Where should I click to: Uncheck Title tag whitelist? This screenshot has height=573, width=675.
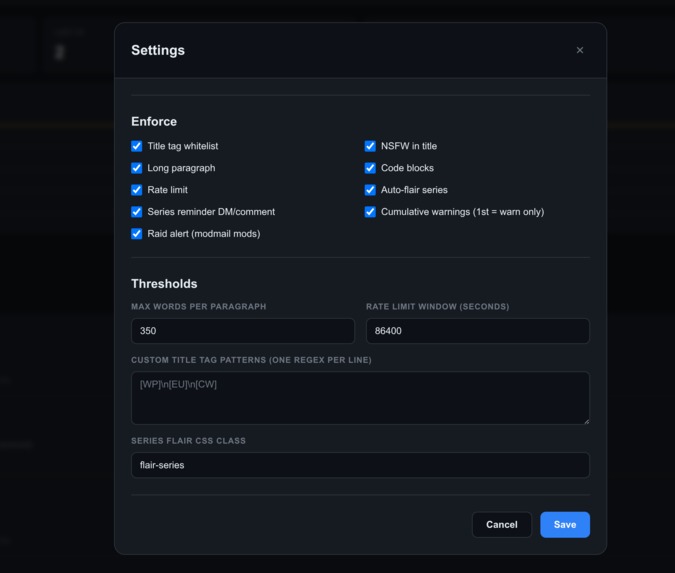136,146
